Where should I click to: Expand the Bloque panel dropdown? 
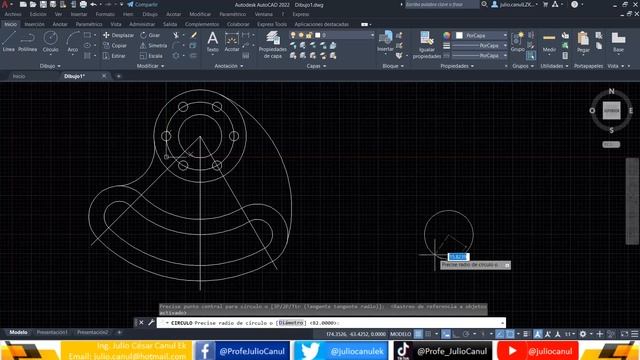click(393, 66)
